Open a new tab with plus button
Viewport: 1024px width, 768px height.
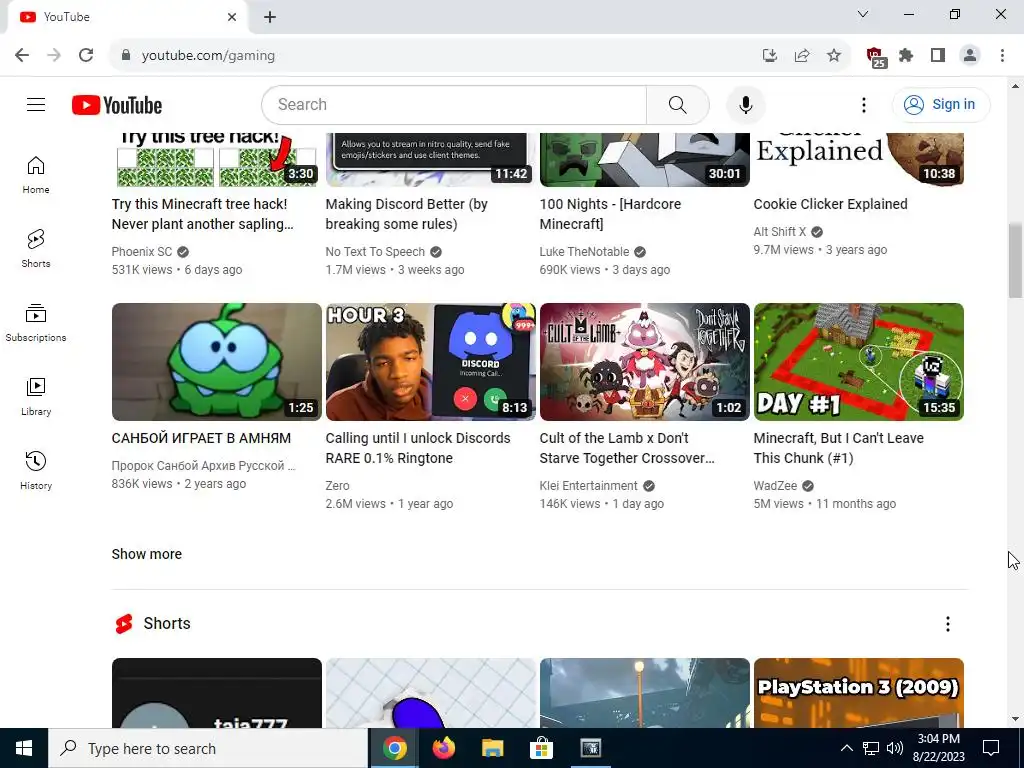point(270,17)
